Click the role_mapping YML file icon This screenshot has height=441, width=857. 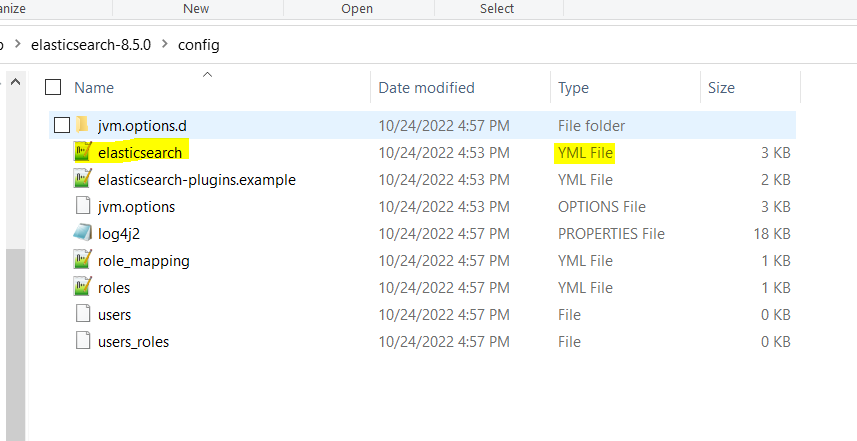pyautogui.click(x=83, y=260)
